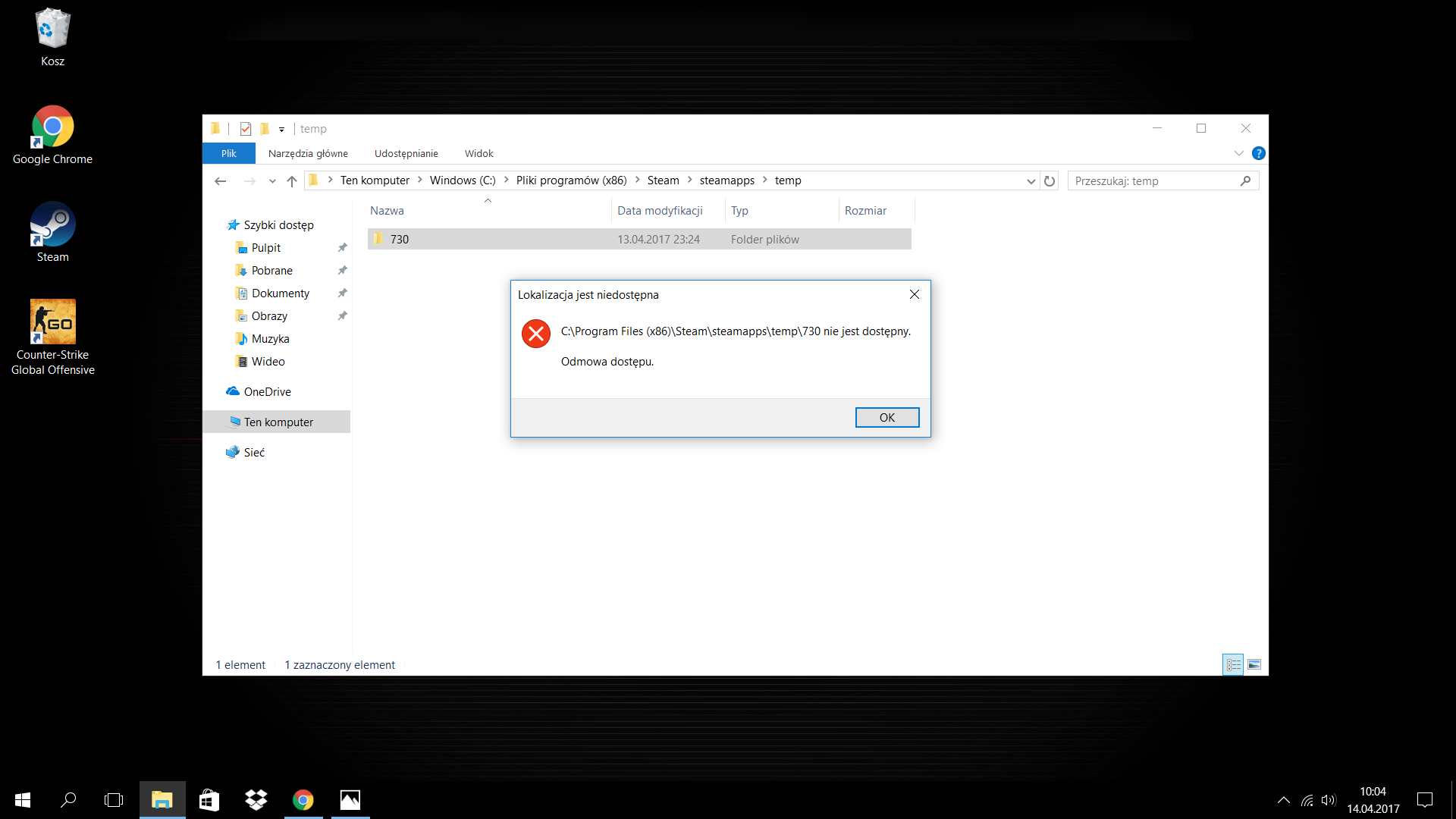Click OK in the access denied dialog
Screen dimensions: 1456x819
coord(887,418)
